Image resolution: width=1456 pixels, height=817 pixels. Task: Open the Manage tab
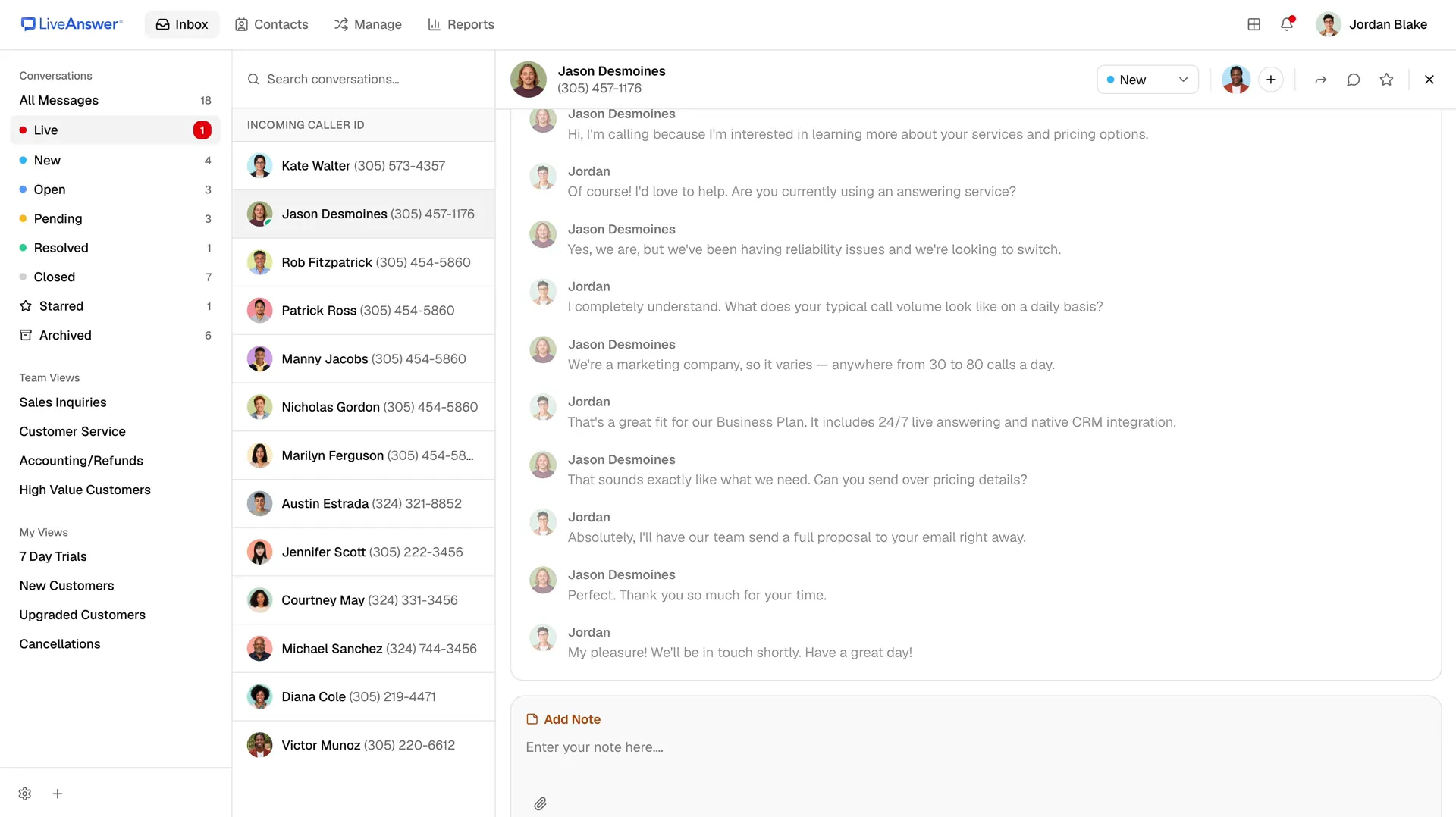pyautogui.click(x=368, y=24)
